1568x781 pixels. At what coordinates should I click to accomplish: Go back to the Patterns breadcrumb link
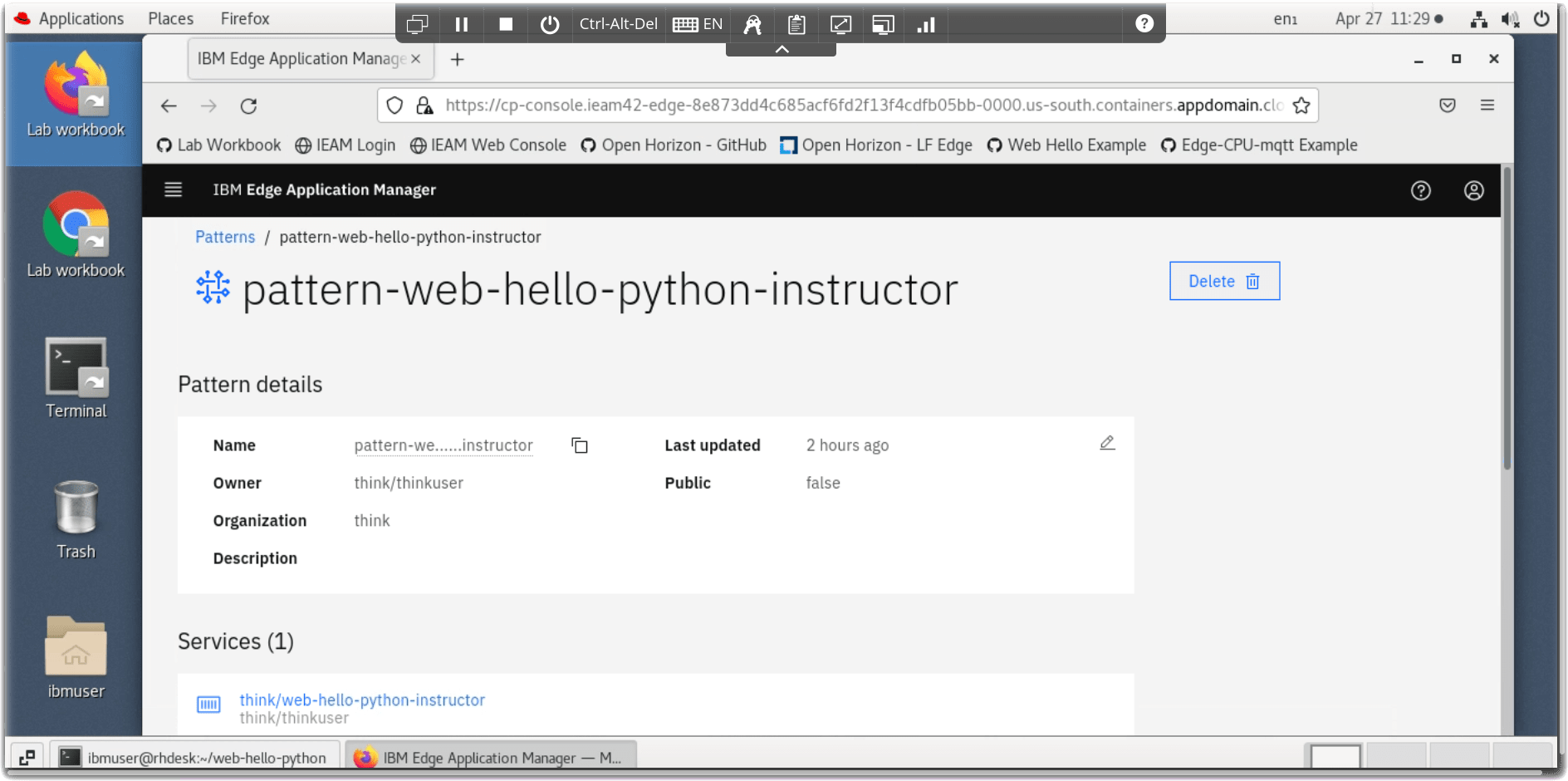225,237
